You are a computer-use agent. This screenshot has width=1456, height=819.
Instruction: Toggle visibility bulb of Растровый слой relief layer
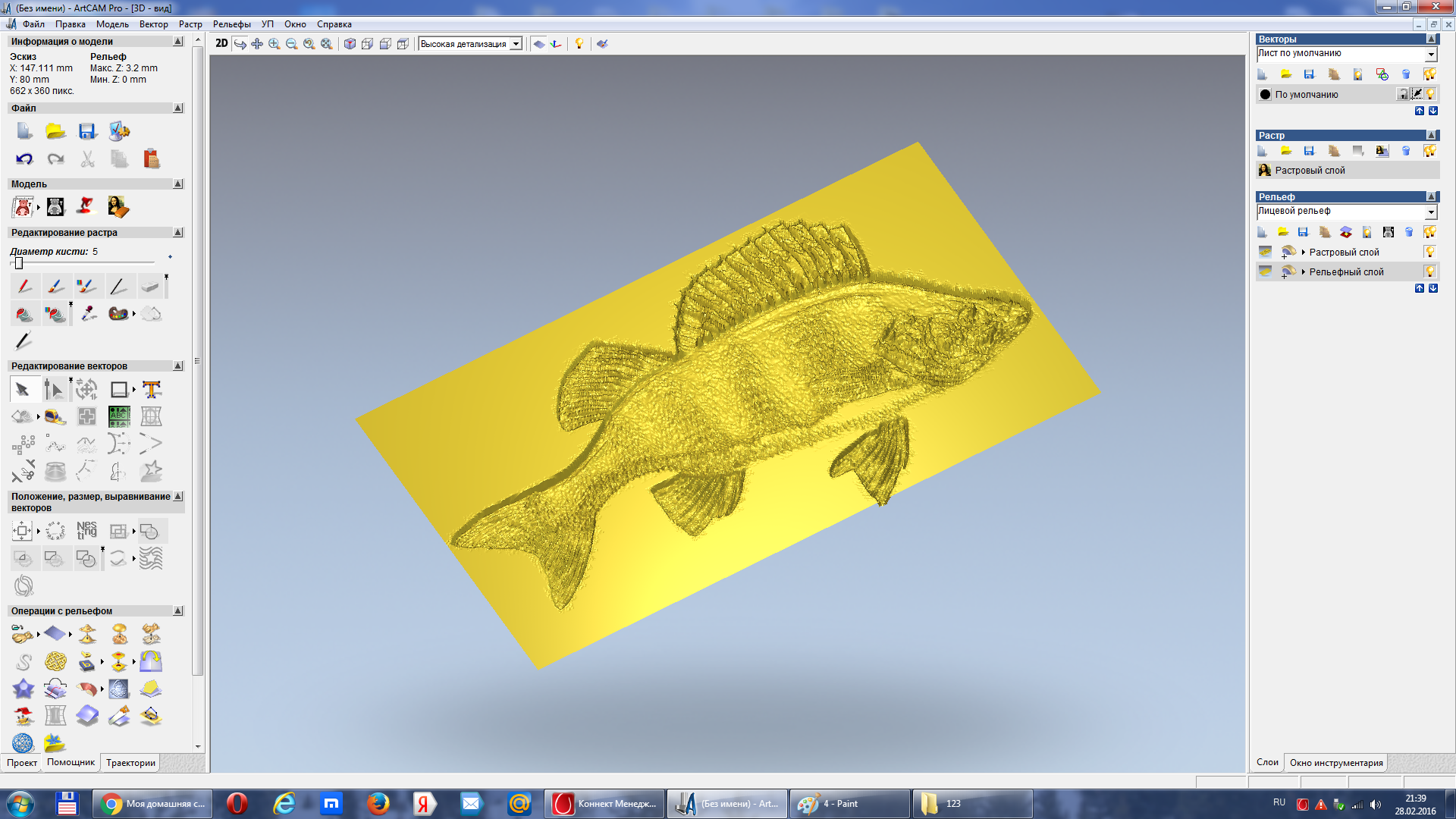[1430, 252]
